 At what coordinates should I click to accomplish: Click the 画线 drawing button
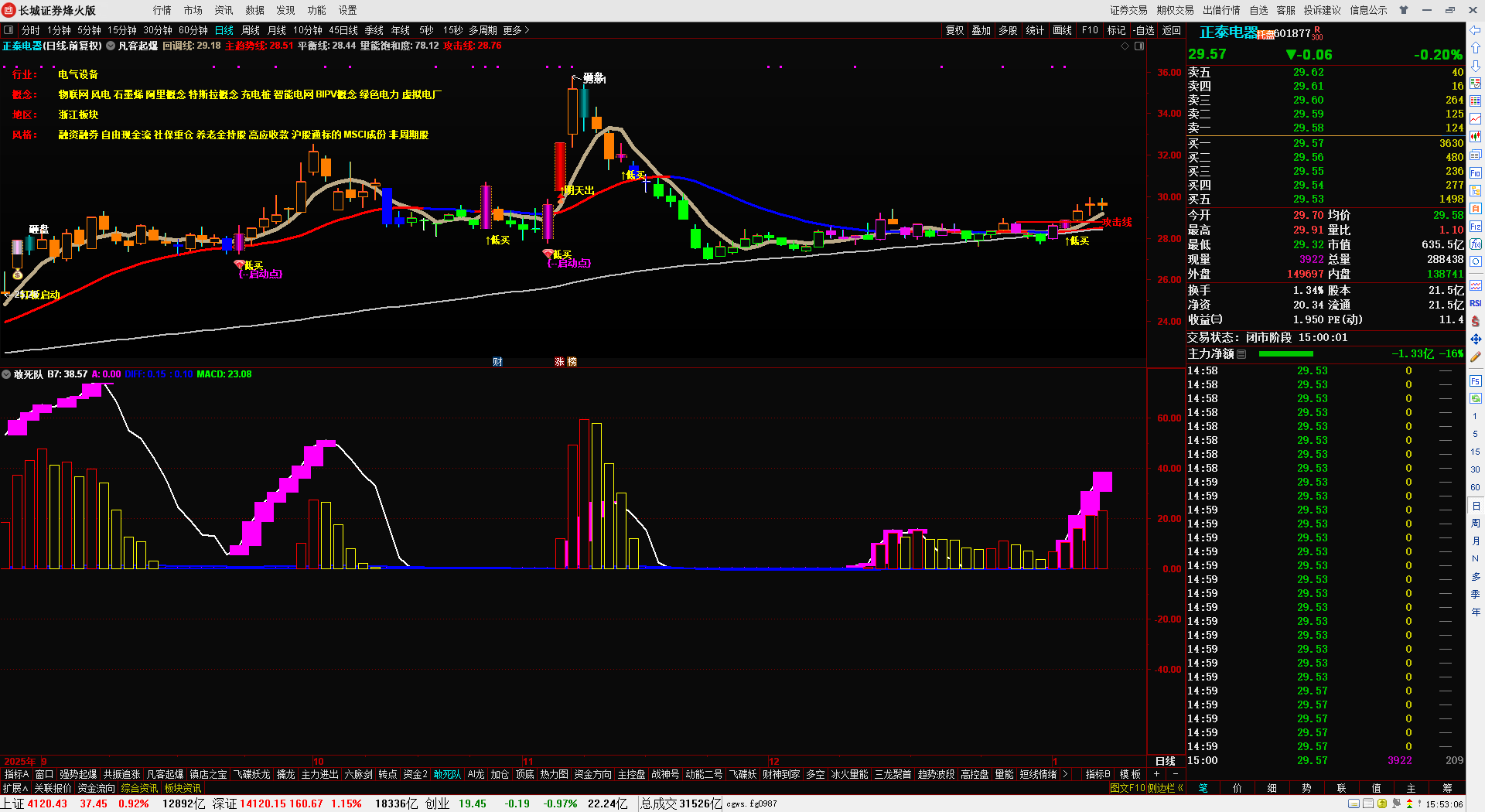point(1063,30)
